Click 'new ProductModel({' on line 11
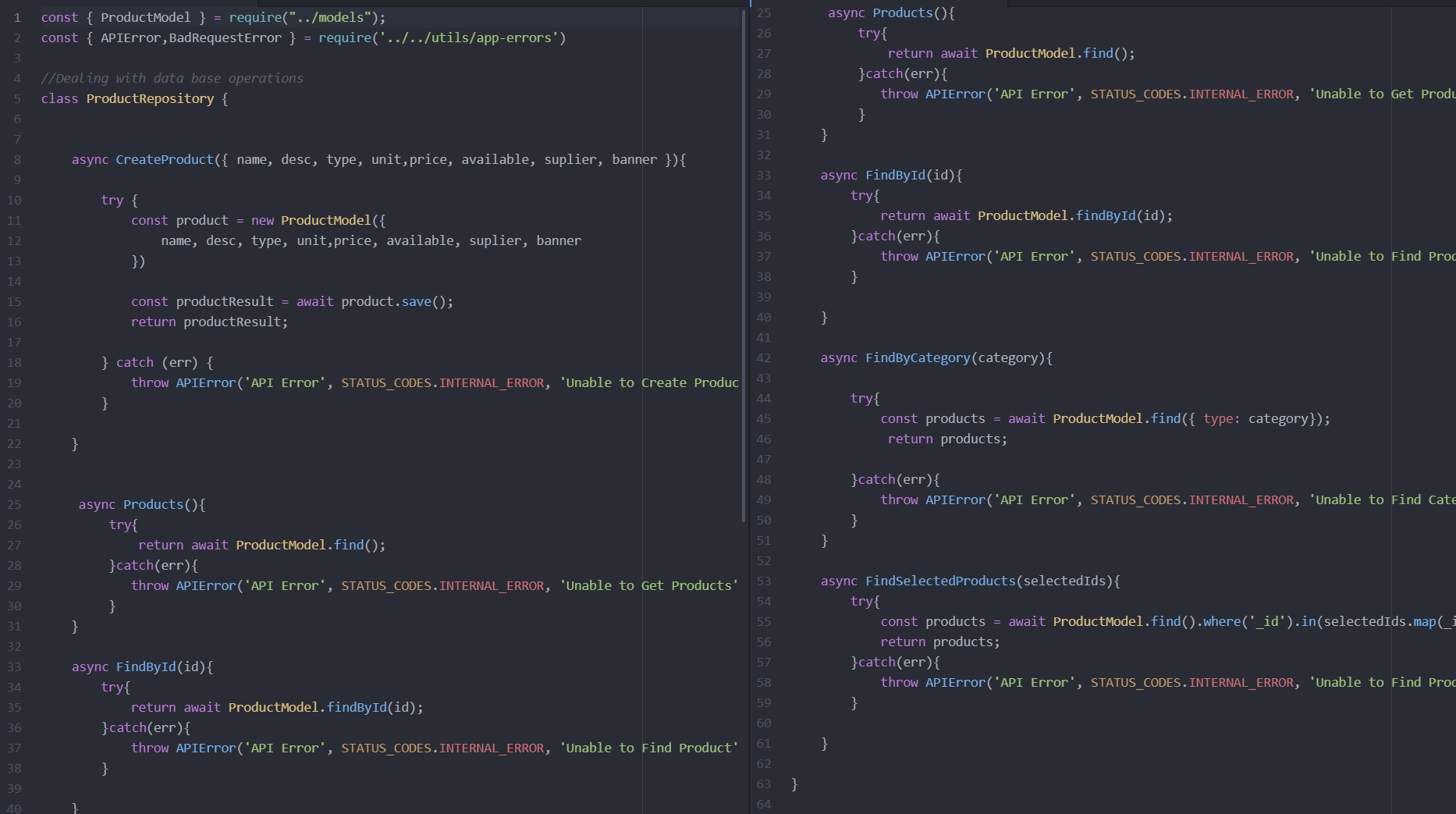The image size is (1456, 814). (318, 220)
